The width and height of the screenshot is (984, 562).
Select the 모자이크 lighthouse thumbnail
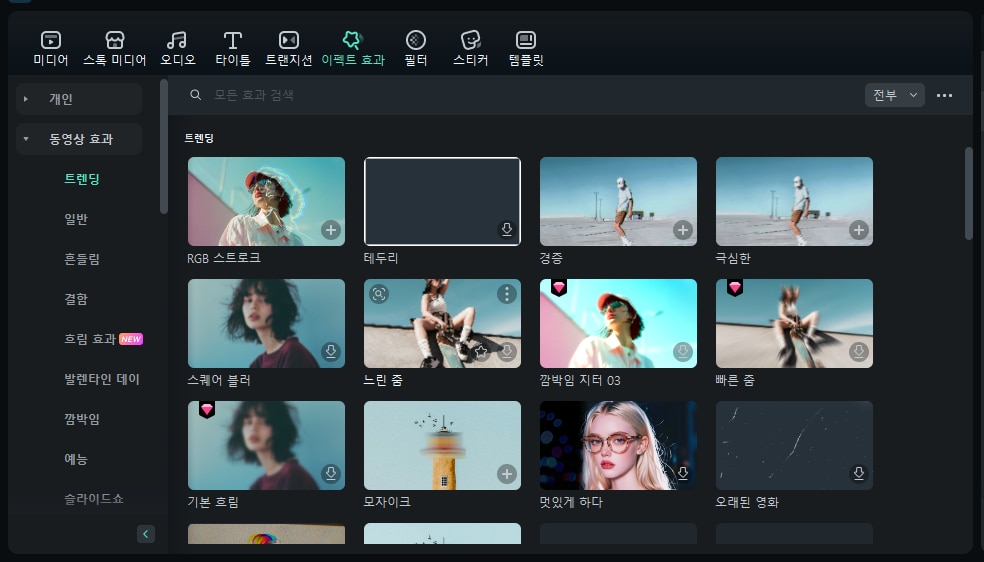point(442,445)
